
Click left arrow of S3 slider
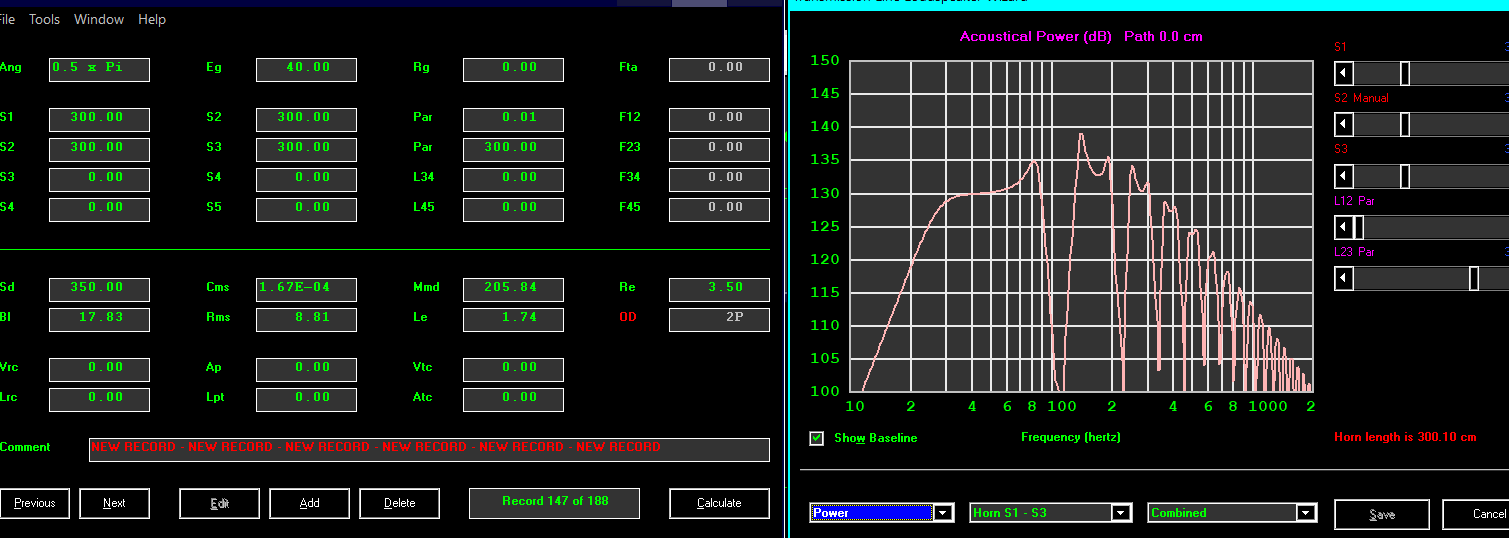pyautogui.click(x=1344, y=176)
